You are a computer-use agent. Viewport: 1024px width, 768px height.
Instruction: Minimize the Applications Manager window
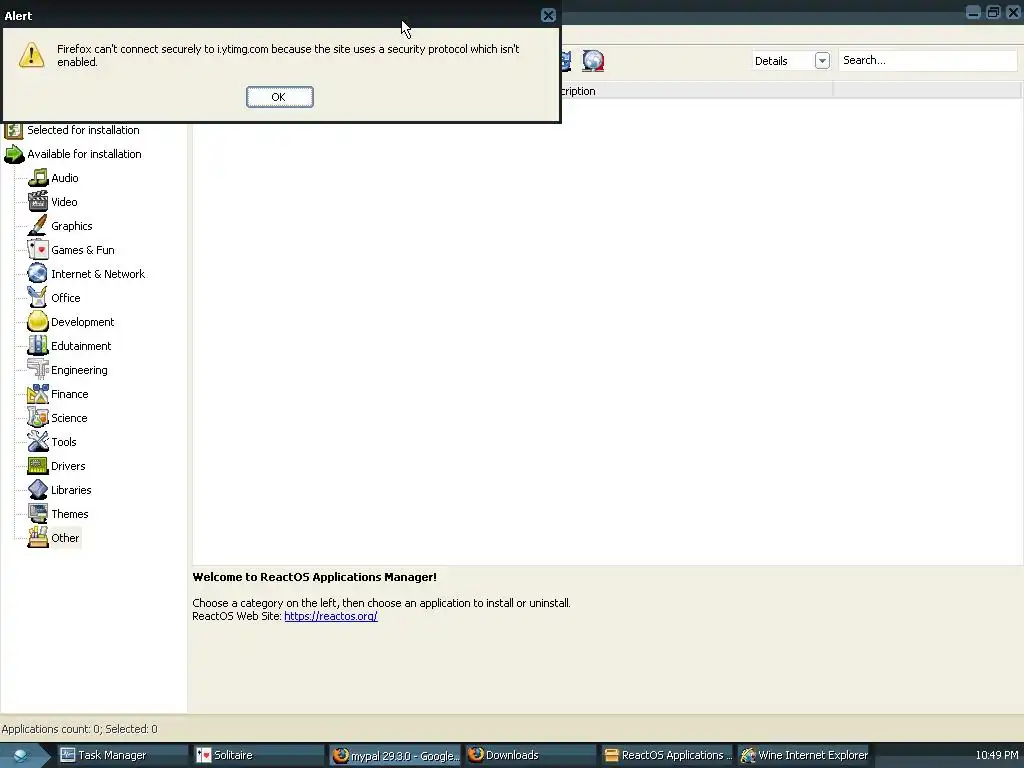point(973,12)
